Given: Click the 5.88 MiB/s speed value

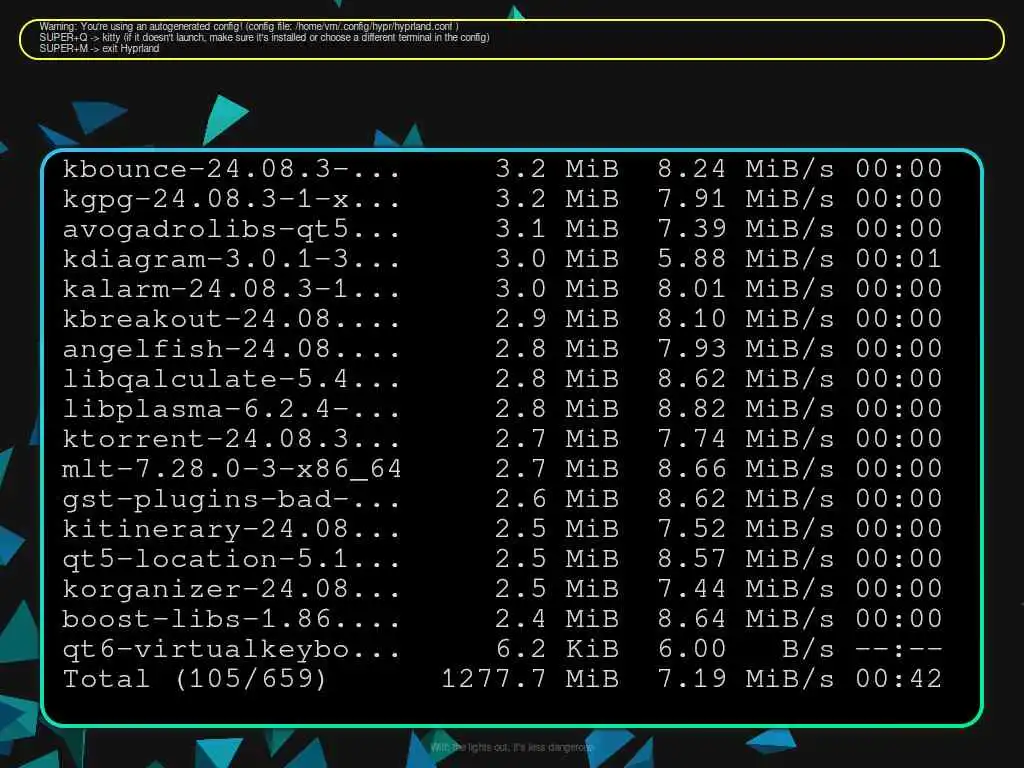Looking at the screenshot, I should pyautogui.click(x=746, y=259).
